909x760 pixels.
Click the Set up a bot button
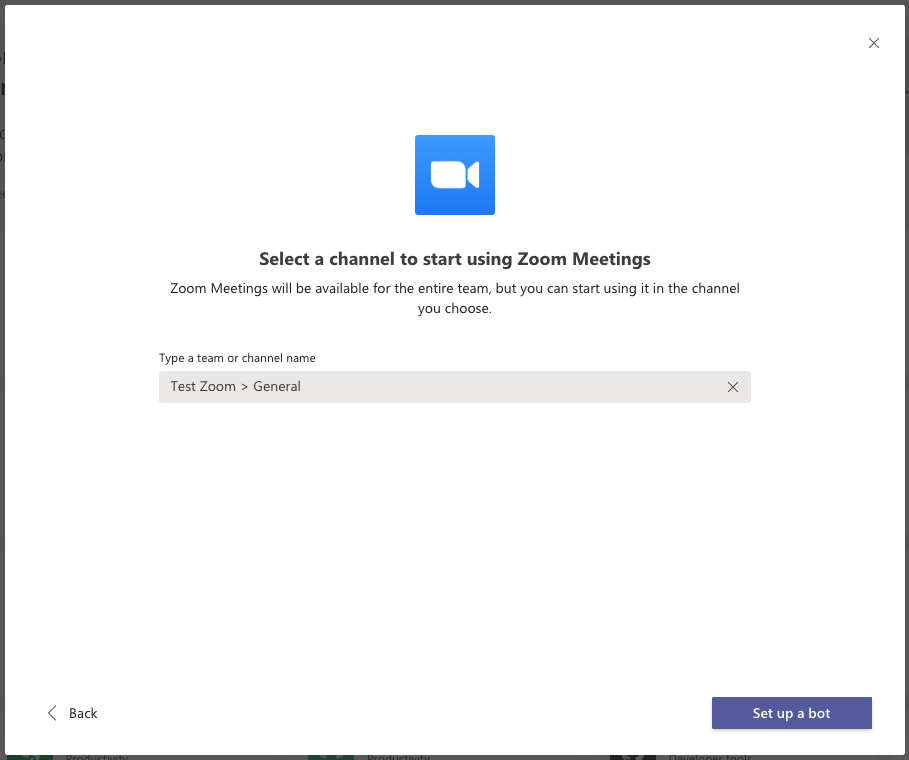pos(791,713)
